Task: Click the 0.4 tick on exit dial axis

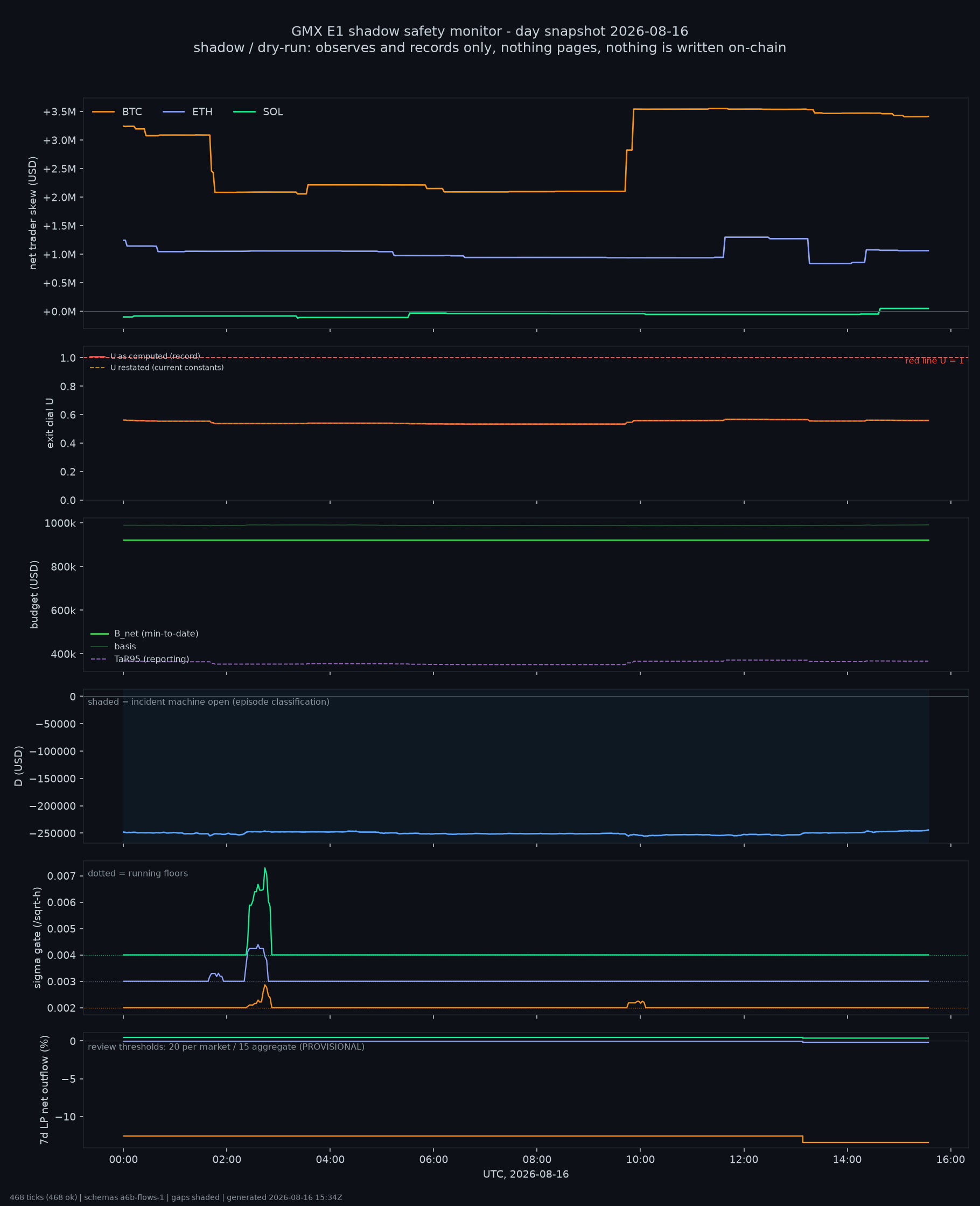Action: (x=68, y=444)
